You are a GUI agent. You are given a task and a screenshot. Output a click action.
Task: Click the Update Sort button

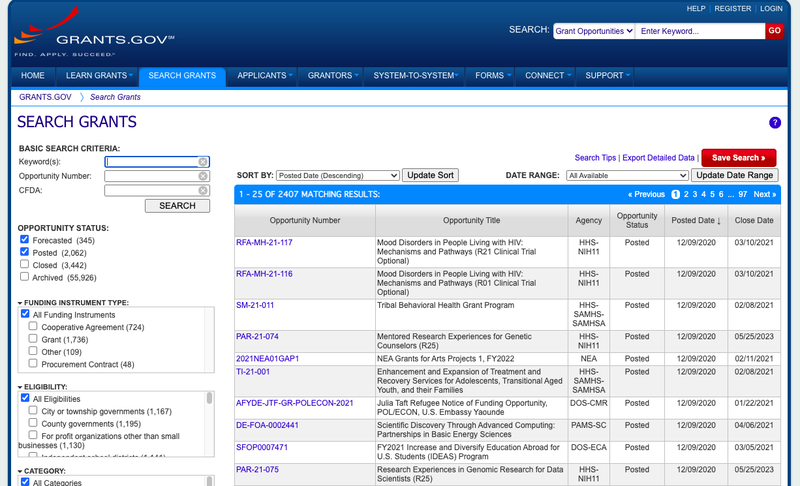pyautogui.click(x=430, y=175)
